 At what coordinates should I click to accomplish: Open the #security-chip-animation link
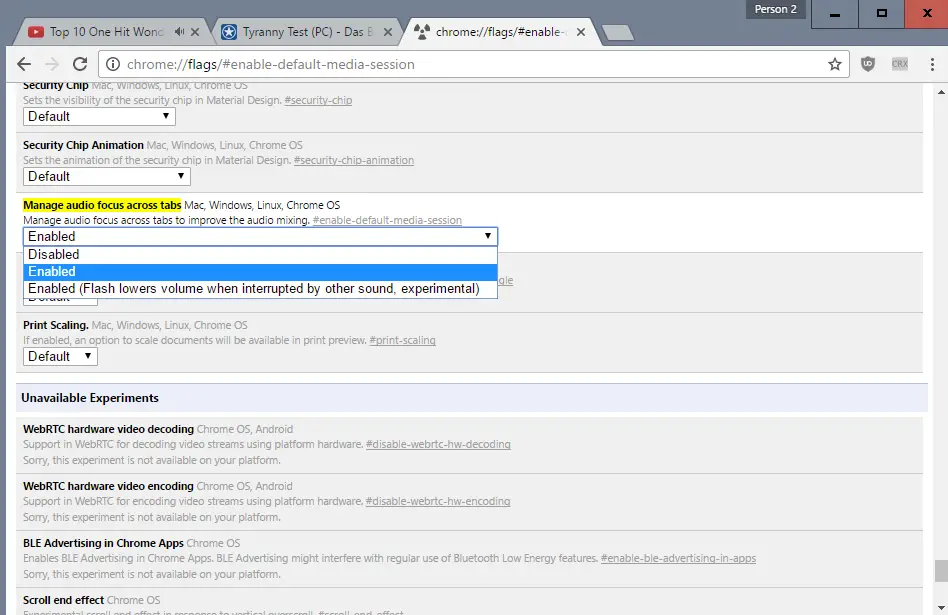pyautogui.click(x=354, y=160)
